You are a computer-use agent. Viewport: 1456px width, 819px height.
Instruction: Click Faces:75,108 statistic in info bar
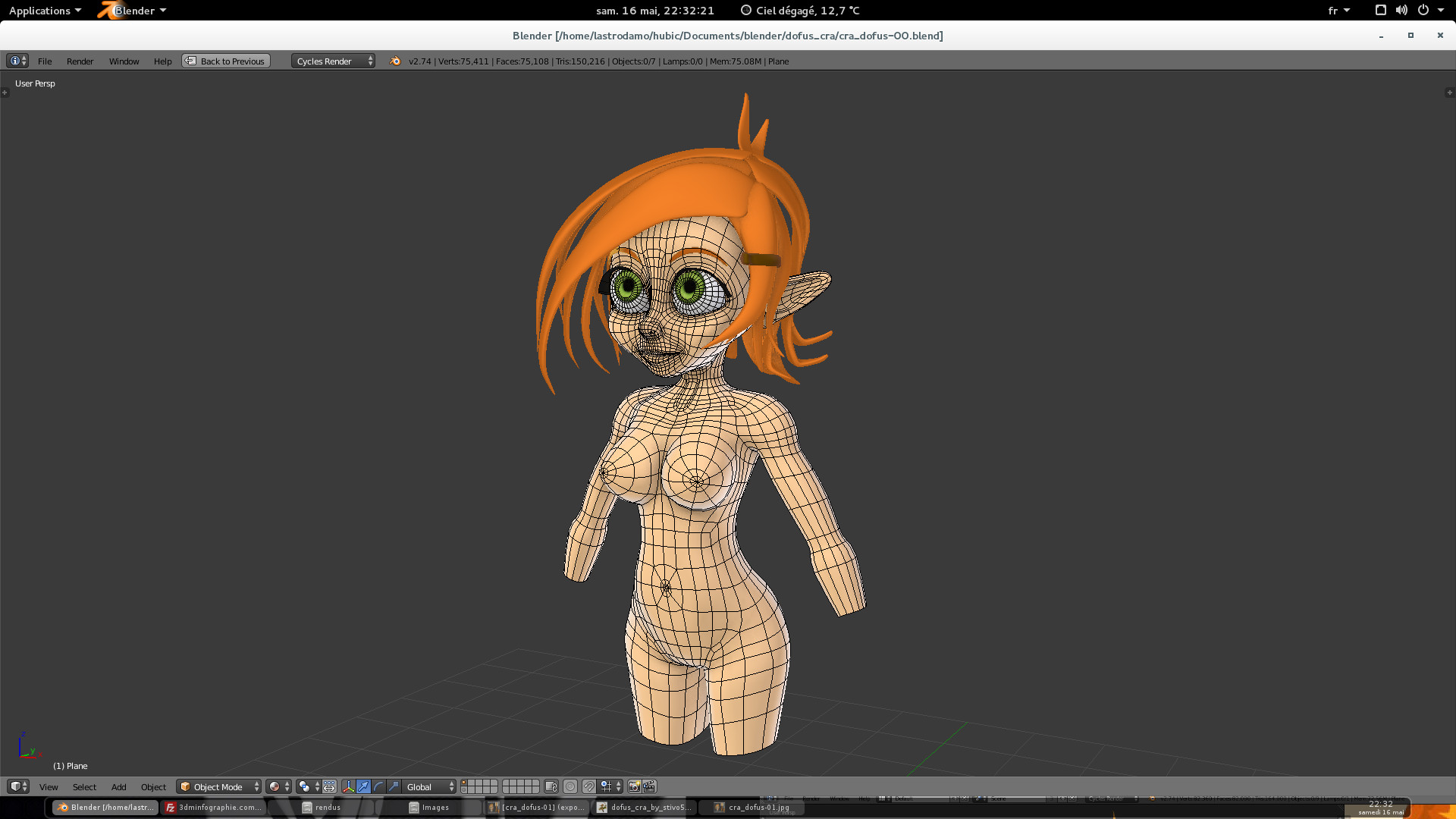pyautogui.click(x=522, y=61)
